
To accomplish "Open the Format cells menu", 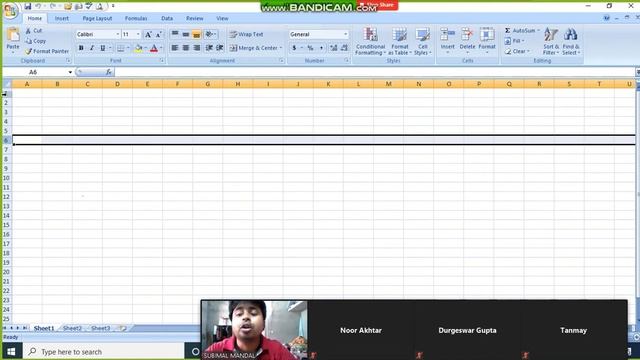I will [487, 40].
